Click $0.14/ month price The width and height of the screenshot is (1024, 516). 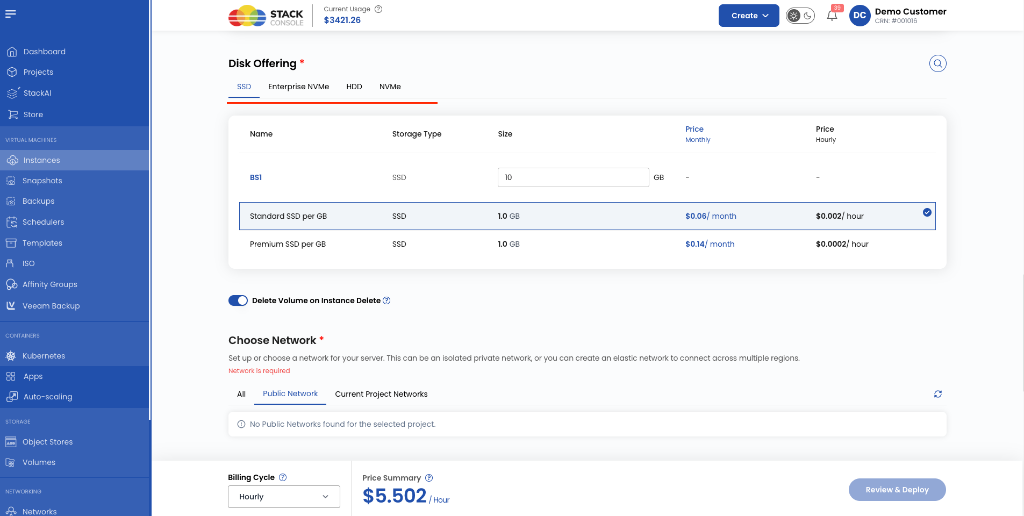pos(709,244)
